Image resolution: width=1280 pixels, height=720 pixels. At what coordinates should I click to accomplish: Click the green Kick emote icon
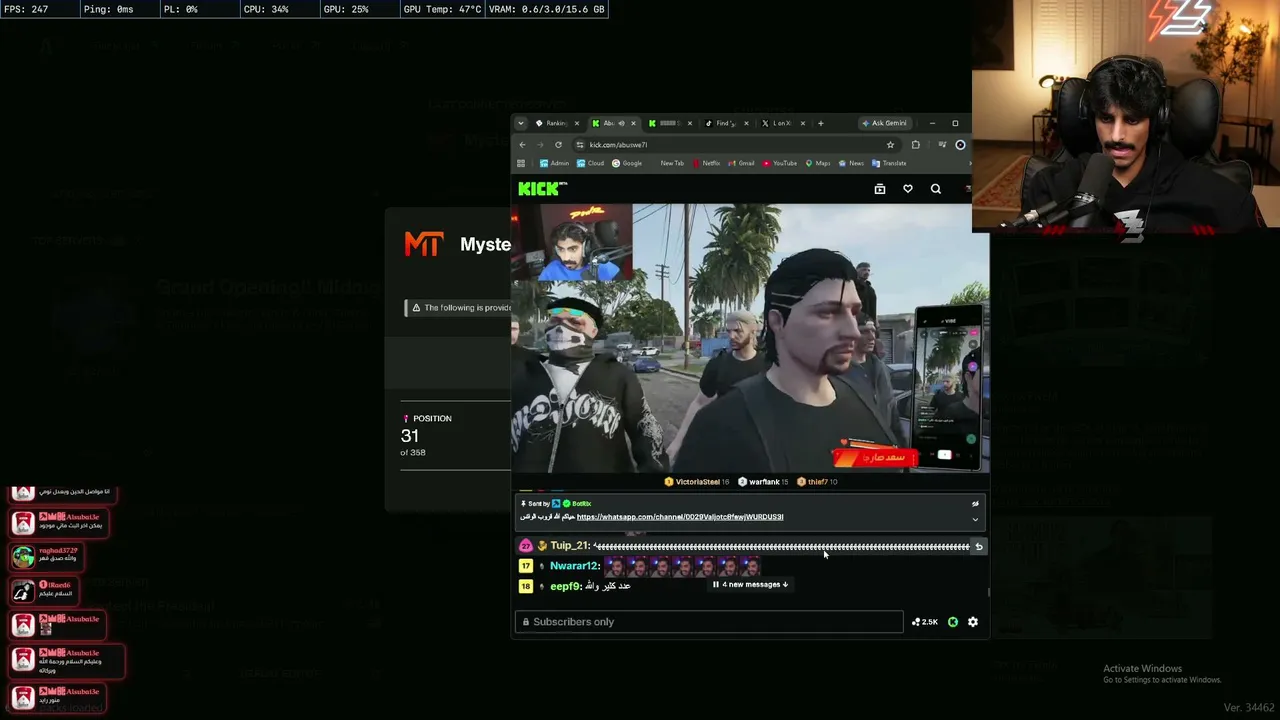click(x=953, y=622)
